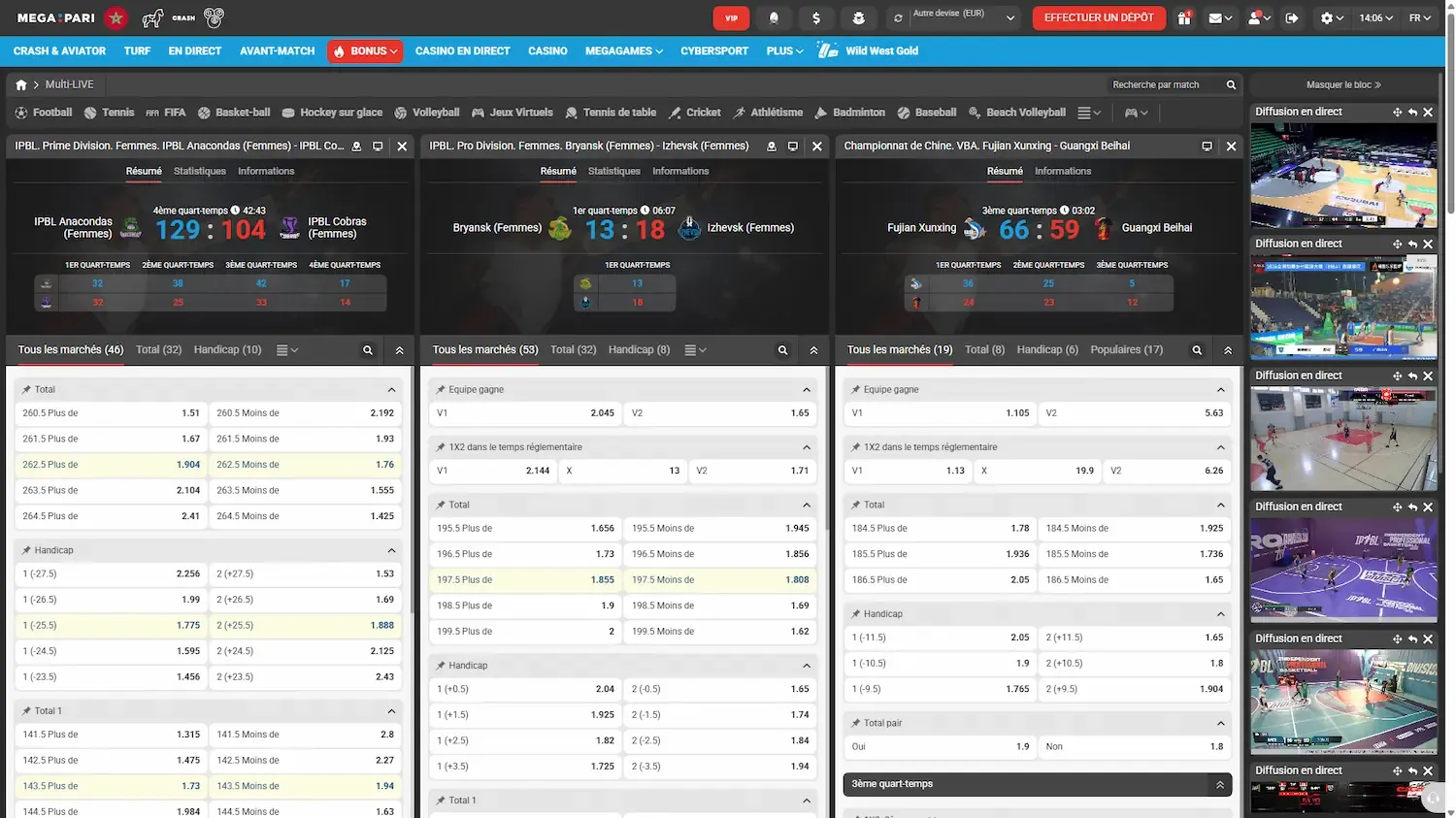Collapse the Total pair market section
Screen dimensions: 1456x818
[1221, 724]
